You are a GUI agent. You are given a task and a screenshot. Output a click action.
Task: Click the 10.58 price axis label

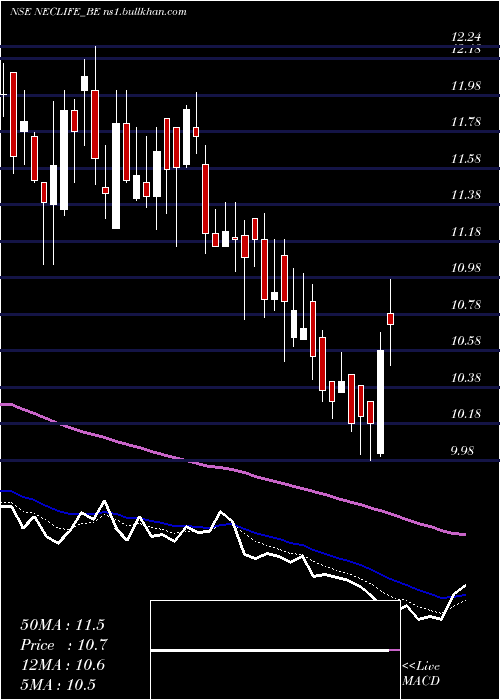(x=466, y=342)
